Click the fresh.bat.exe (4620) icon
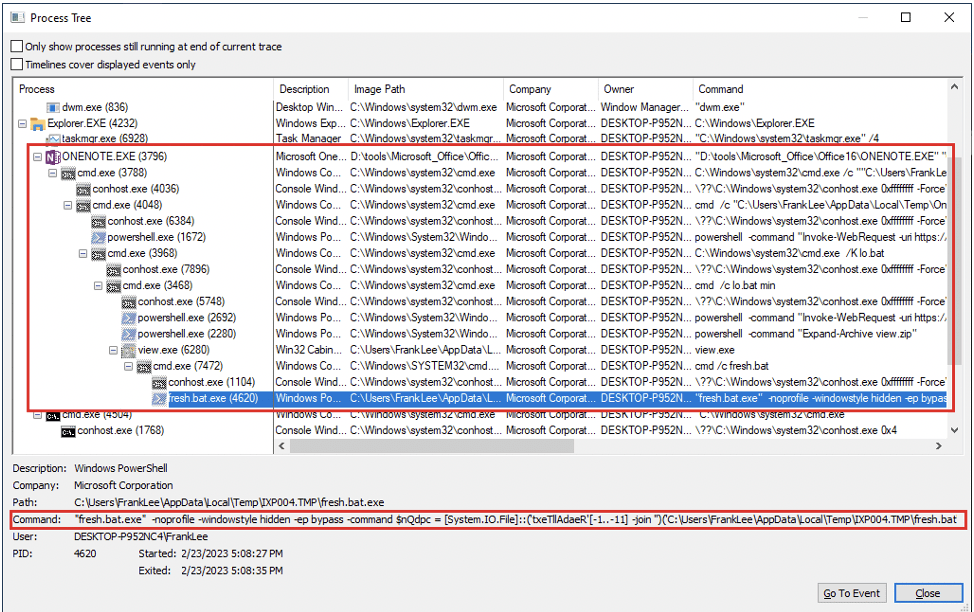Screen dimensions: 974x612 tap(159, 398)
